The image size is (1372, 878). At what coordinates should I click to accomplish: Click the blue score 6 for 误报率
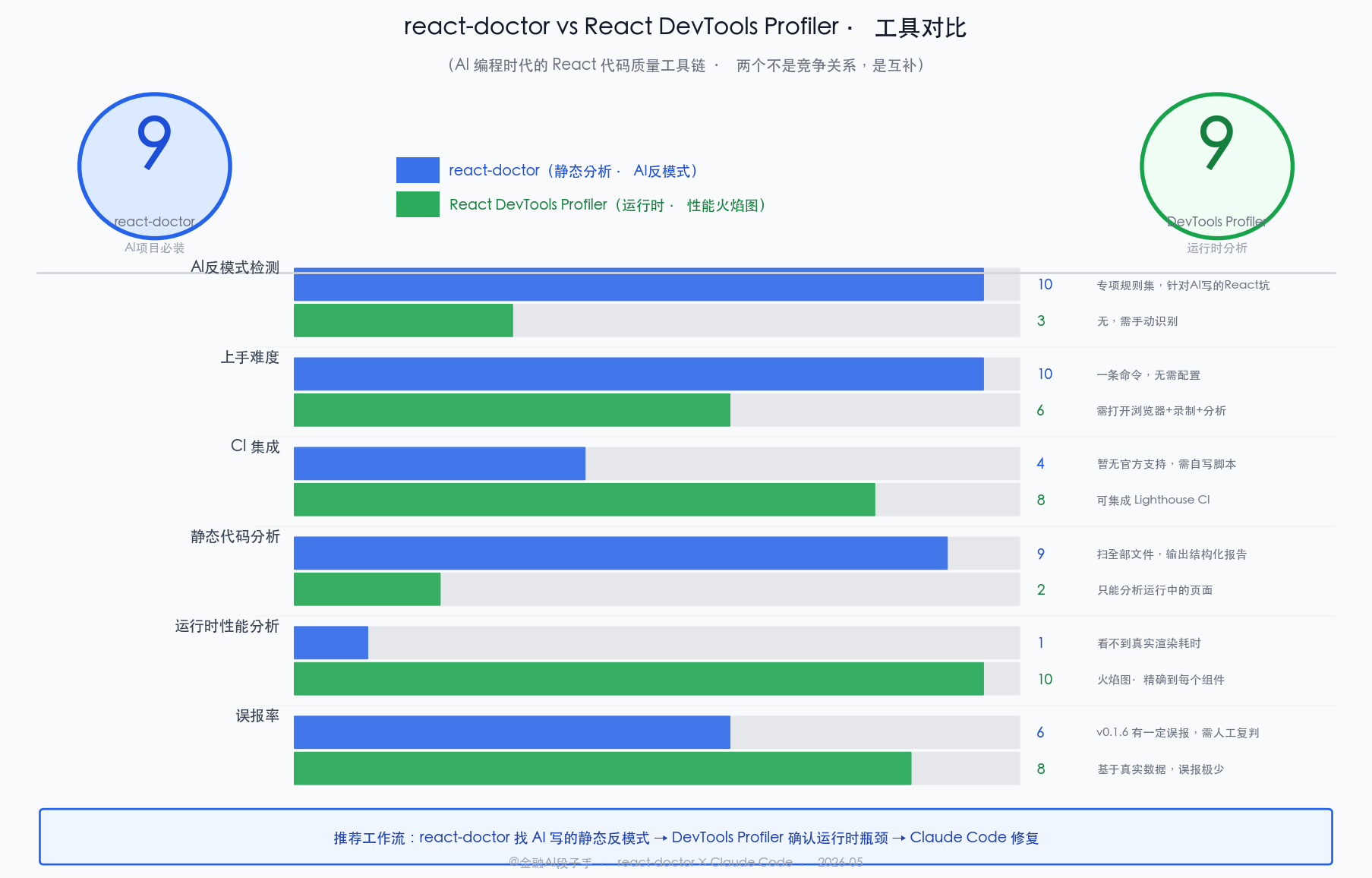tap(1041, 732)
